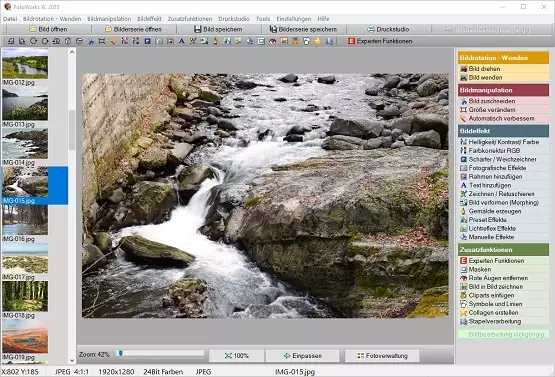Screen dimensions: 555x377
Task: Click the auto-enhance wand toolbar icon
Action: [x=113, y=41]
